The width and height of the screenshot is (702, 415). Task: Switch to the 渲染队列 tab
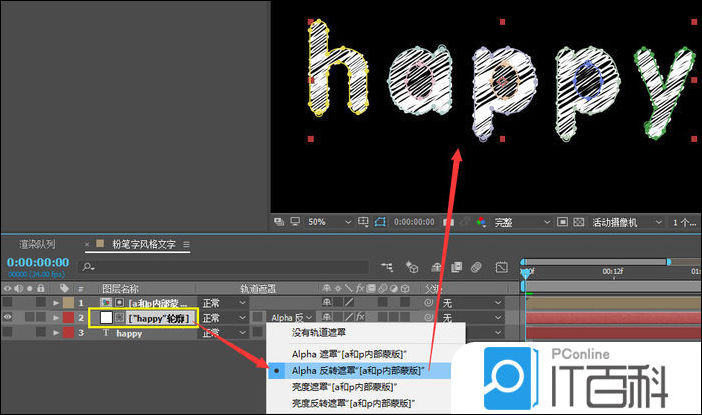coord(38,244)
